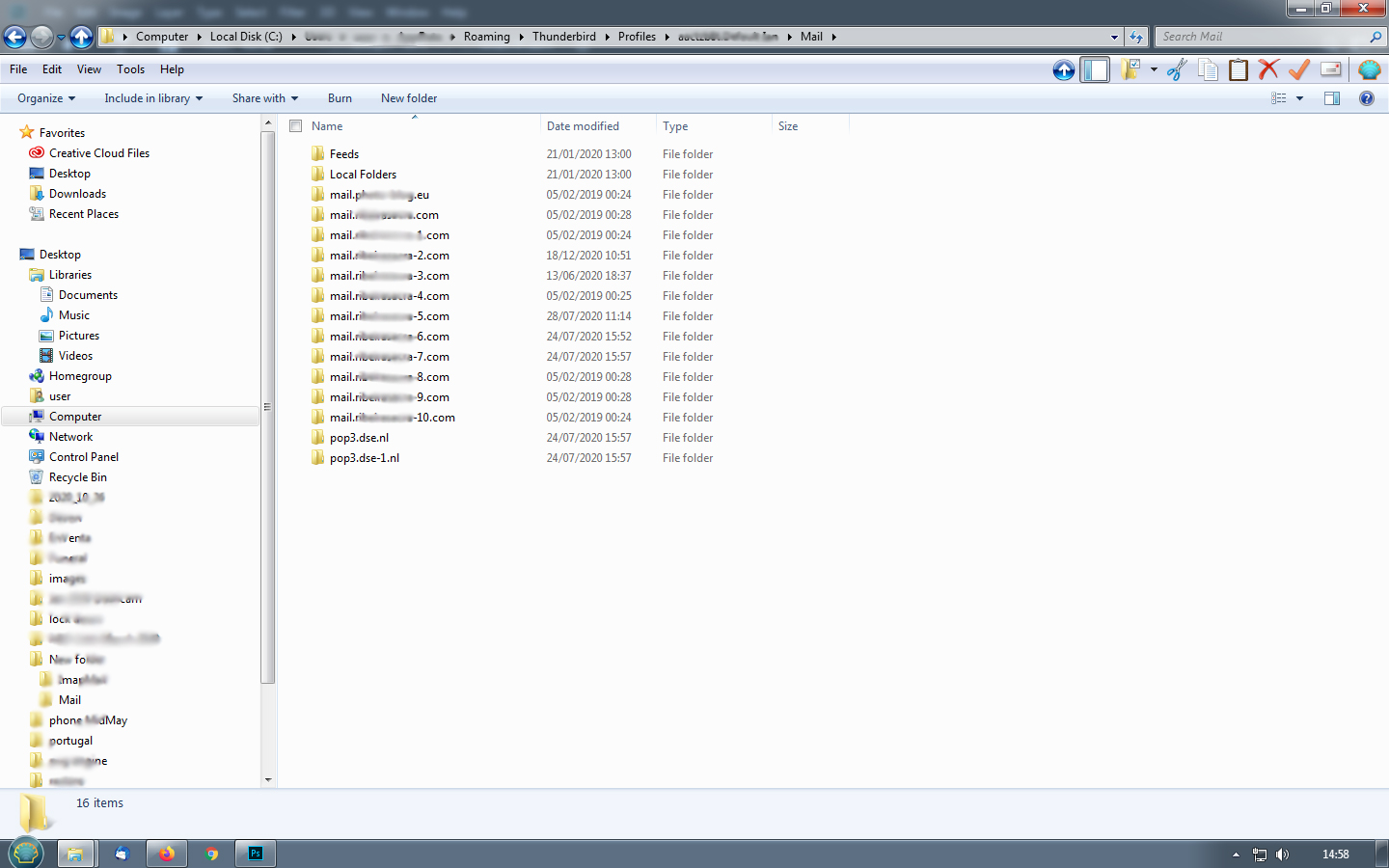The image size is (1389, 868).
Task: Open the Classic Shell Start button
Action: tap(26, 853)
